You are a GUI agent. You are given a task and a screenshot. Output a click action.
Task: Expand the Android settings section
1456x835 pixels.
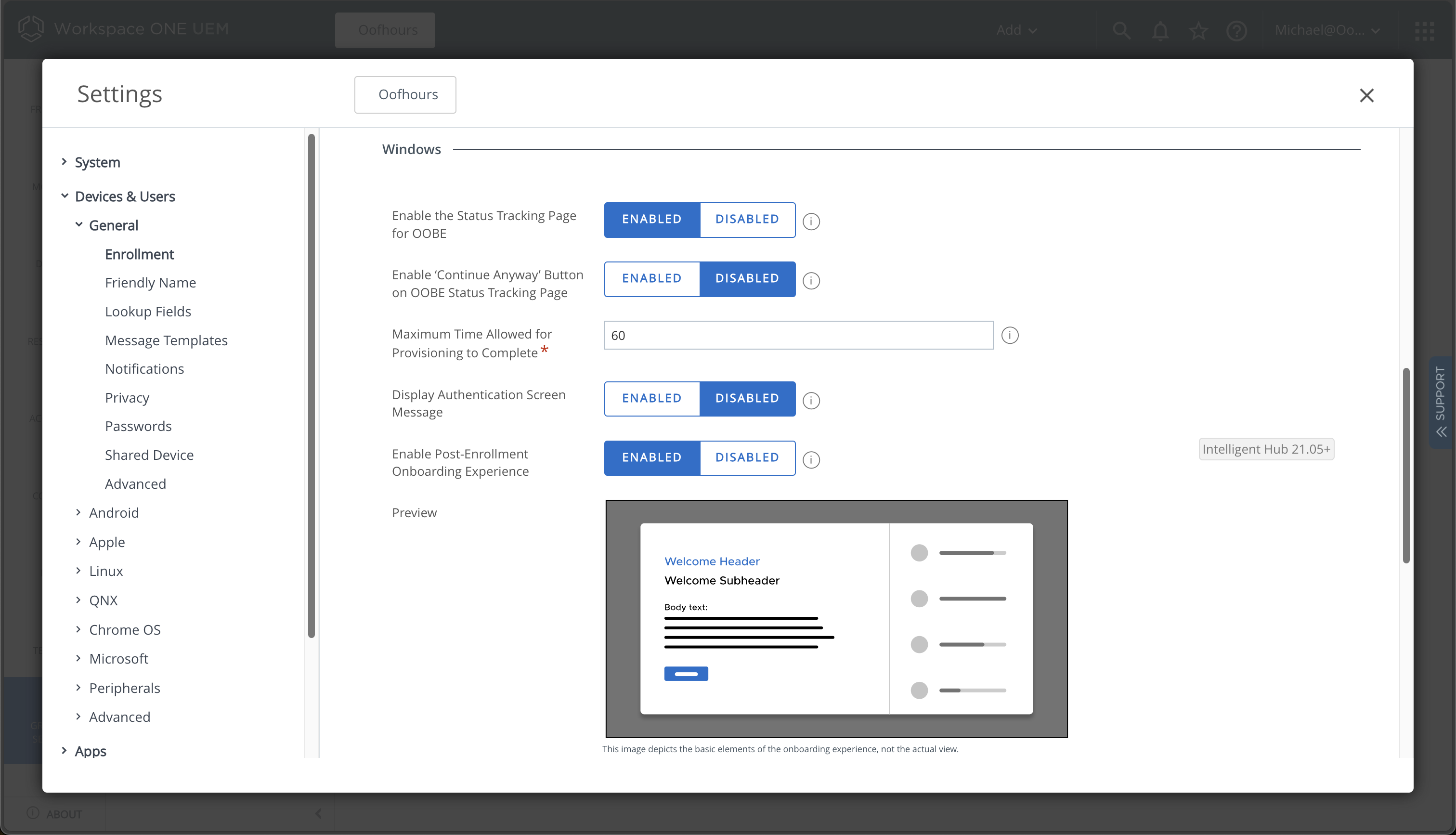tap(114, 512)
